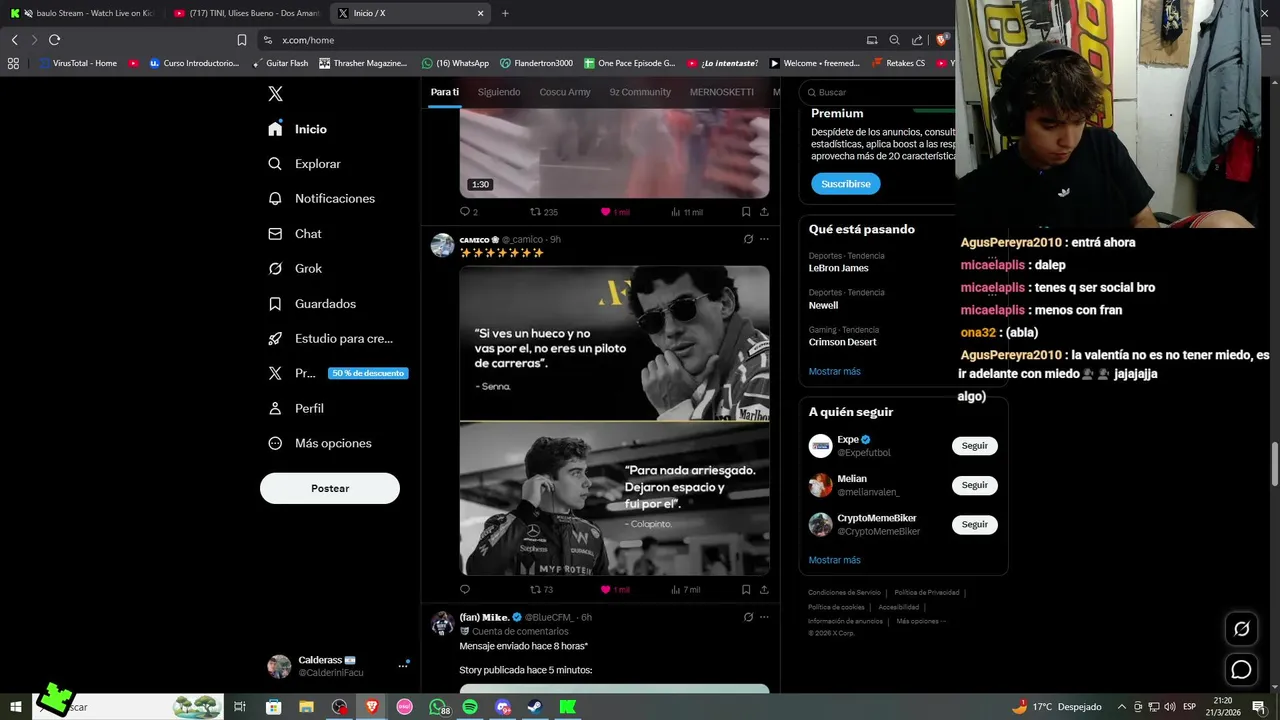The height and width of the screenshot is (720, 1280).
Task: Open Grok explain icon on camico post
Action: point(748,239)
